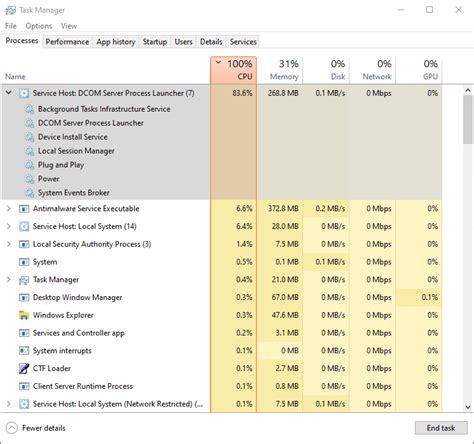
Task: Expand Local Security Authority Process (3)
Action: [x=9, y=244]
